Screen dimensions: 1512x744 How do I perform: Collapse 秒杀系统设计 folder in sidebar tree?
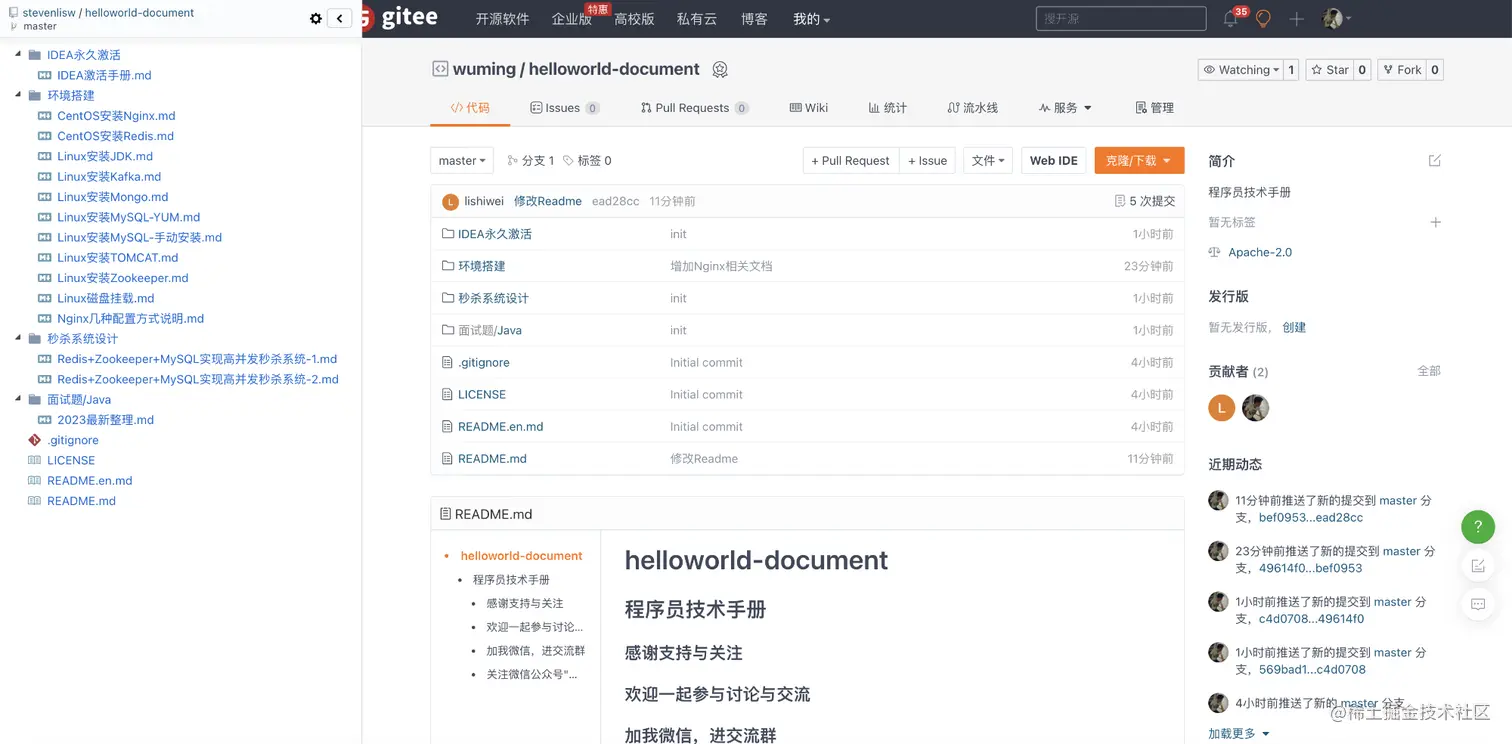coord(19,338)
